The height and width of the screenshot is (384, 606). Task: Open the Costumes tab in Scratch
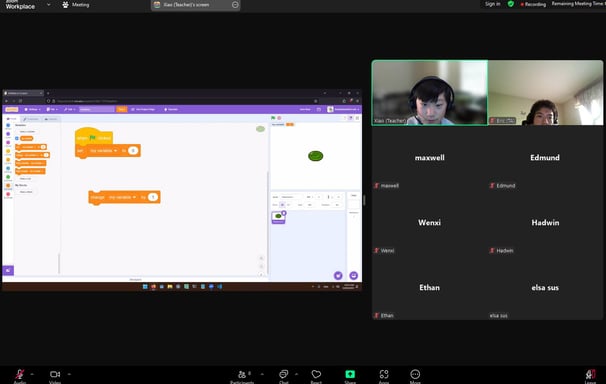(x=31, y=119)
